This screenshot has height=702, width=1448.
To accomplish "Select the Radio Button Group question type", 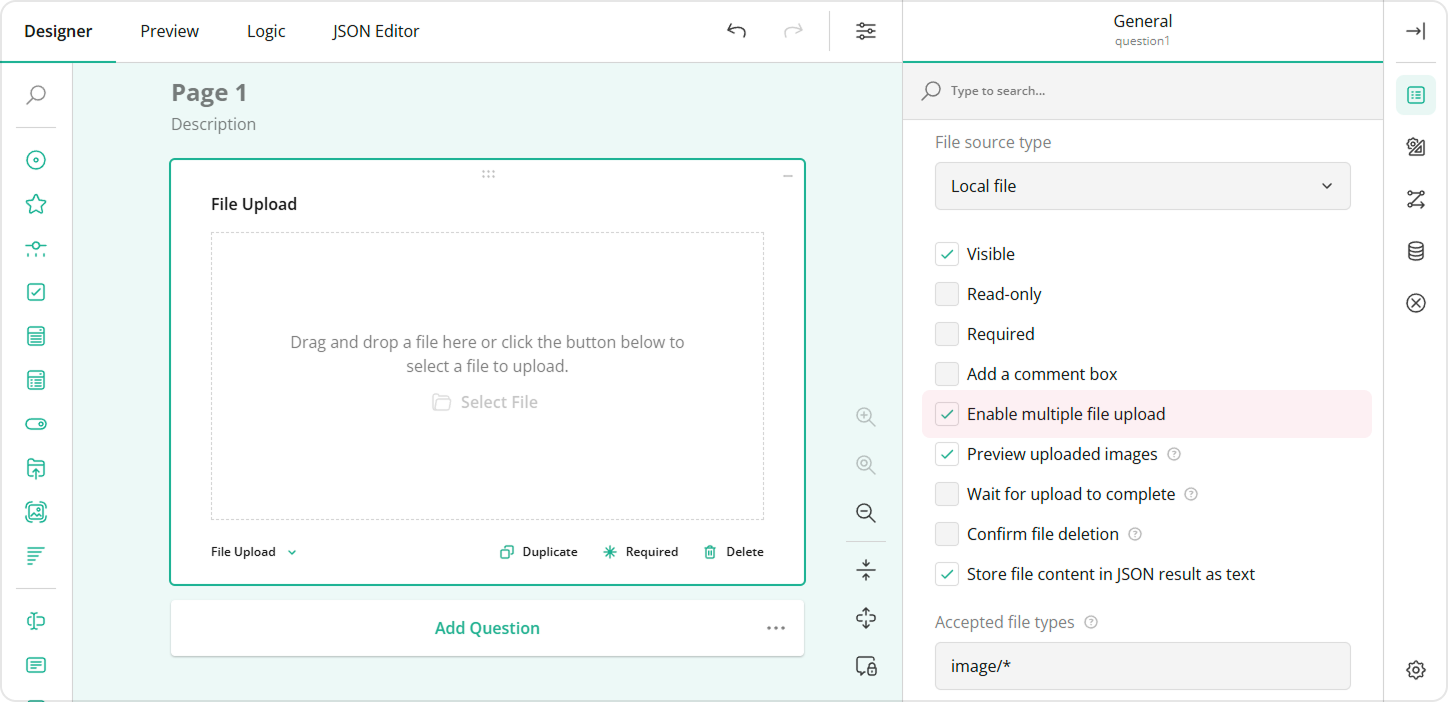I will [36, 159].
